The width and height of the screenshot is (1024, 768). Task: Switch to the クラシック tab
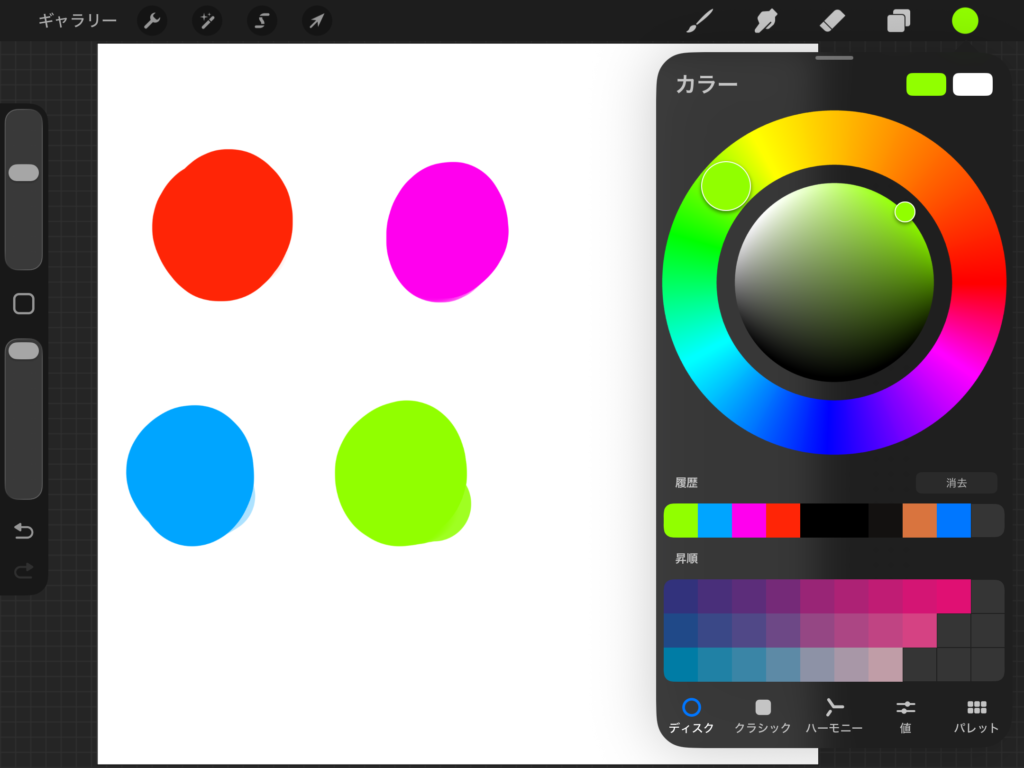click(x=763, y=716)
